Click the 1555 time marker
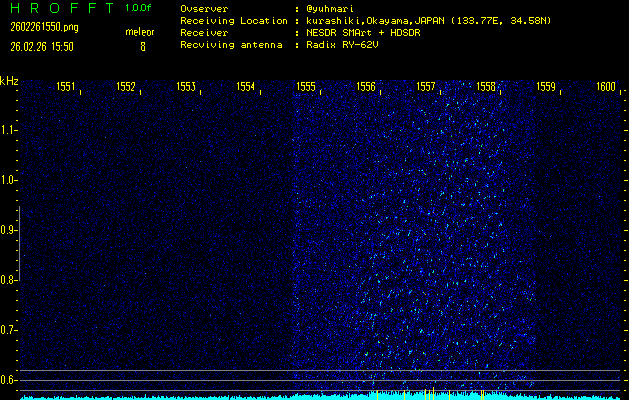Screen dimensions: 629x400 [306, 87]
